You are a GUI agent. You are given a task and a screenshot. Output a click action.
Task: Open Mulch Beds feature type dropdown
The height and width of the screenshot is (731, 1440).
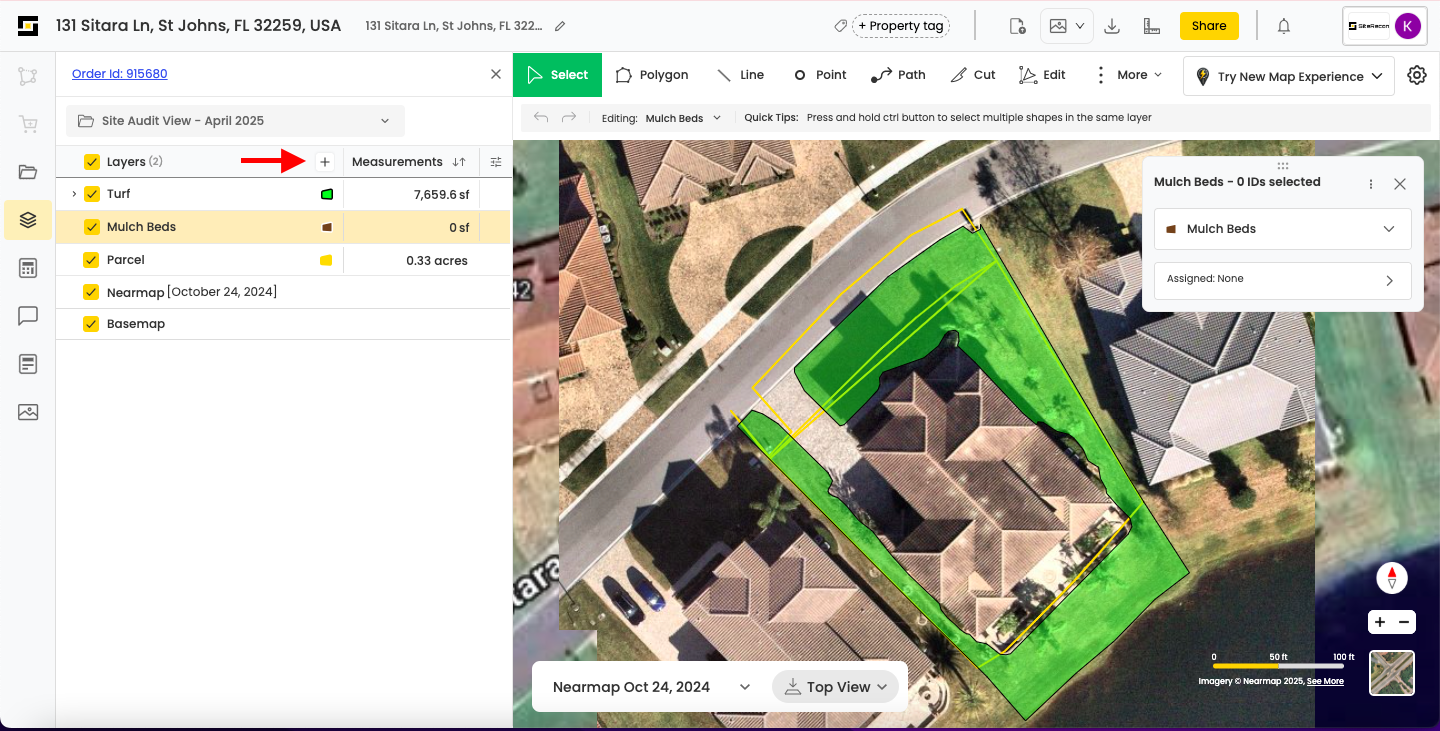[x=1283, y=229]
